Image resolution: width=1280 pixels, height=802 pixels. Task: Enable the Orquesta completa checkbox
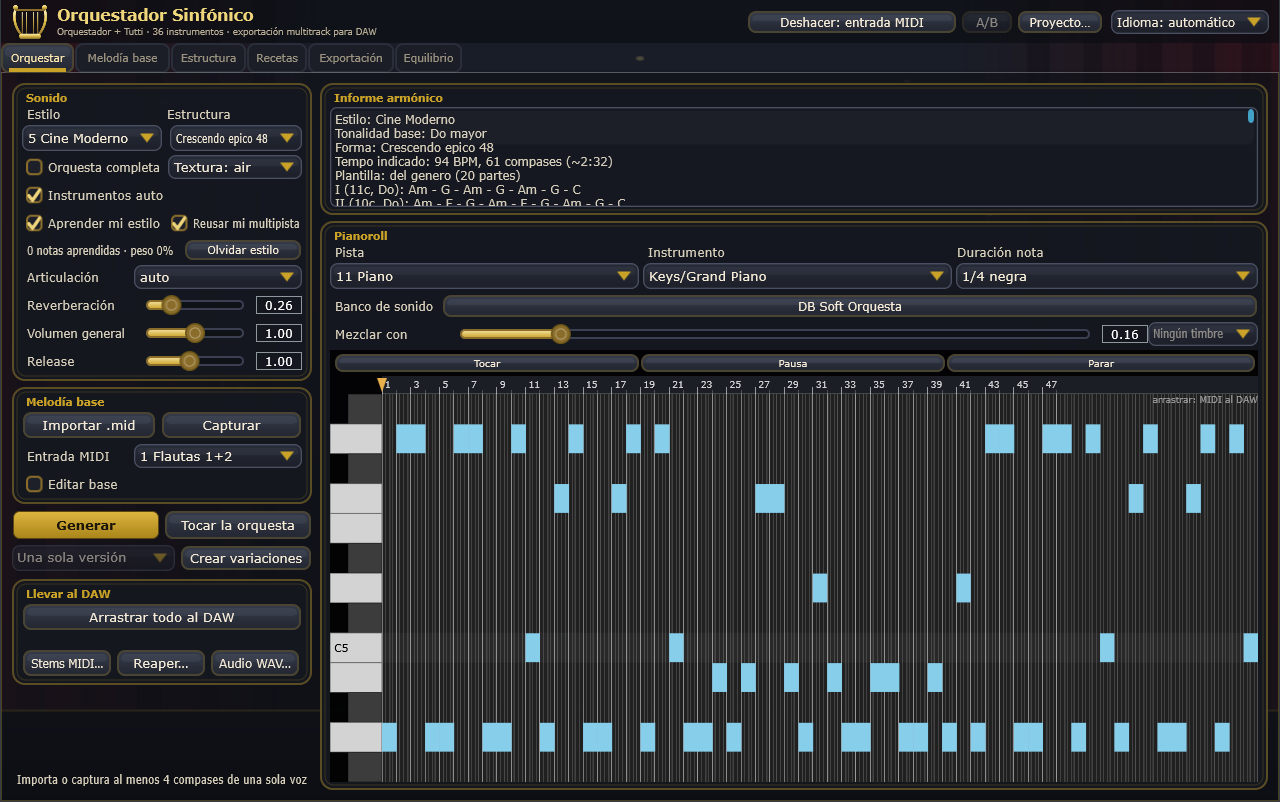[34, 167]
